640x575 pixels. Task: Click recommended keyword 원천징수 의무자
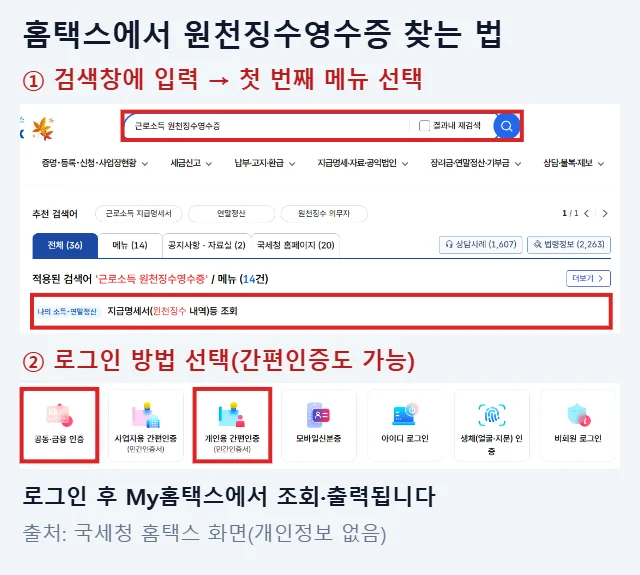324,213
